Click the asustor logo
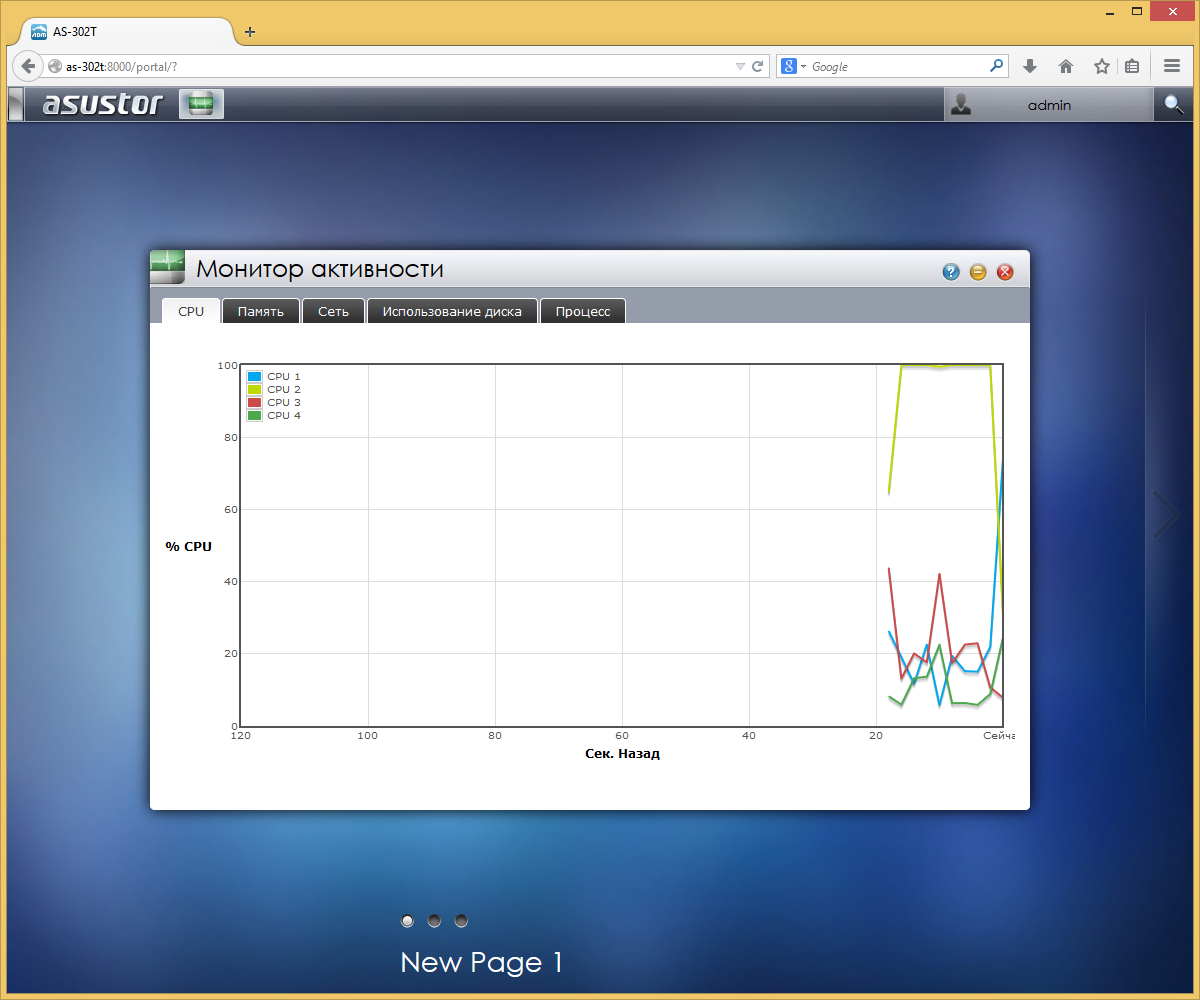The image size is (1200, 1000). point(103,104)
